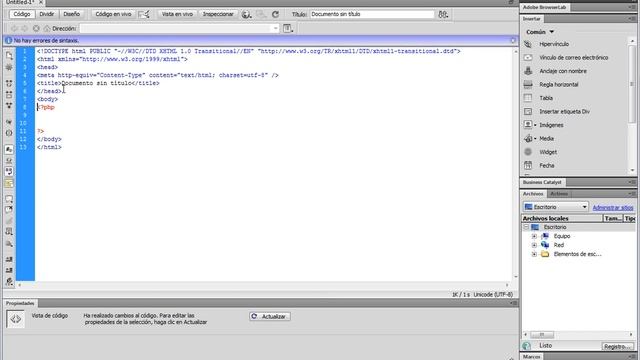The height and width of the screenshot is (360, 640).
Task: Show the Code Navigator icon
Action: (9, 67)
